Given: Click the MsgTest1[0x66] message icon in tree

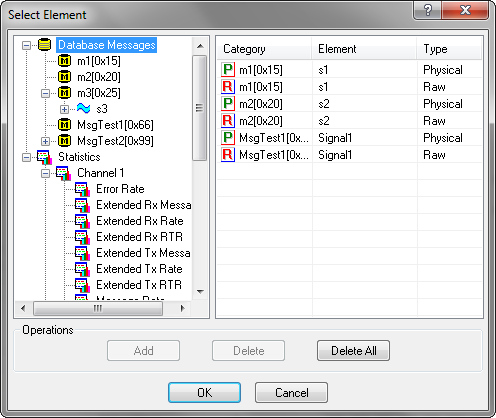Looking at the screenshot, I should pos(64,125).
